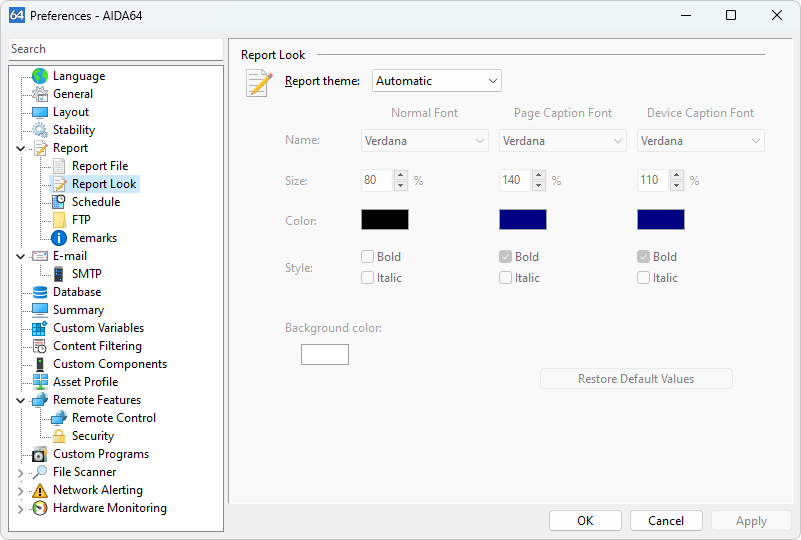The width and height of the screenshot is (801, 540).
Task: Click the Search input field
Action: [115, 49]
